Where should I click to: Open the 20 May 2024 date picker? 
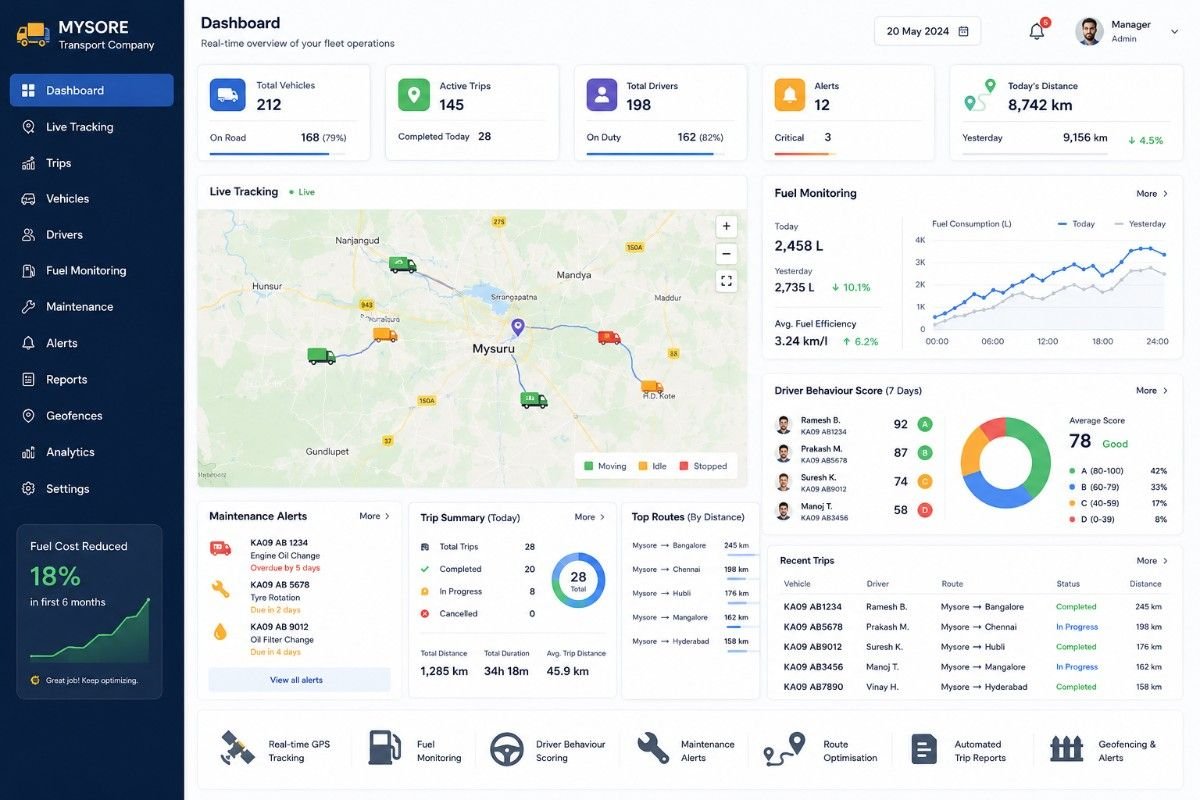tap(927, 31)
